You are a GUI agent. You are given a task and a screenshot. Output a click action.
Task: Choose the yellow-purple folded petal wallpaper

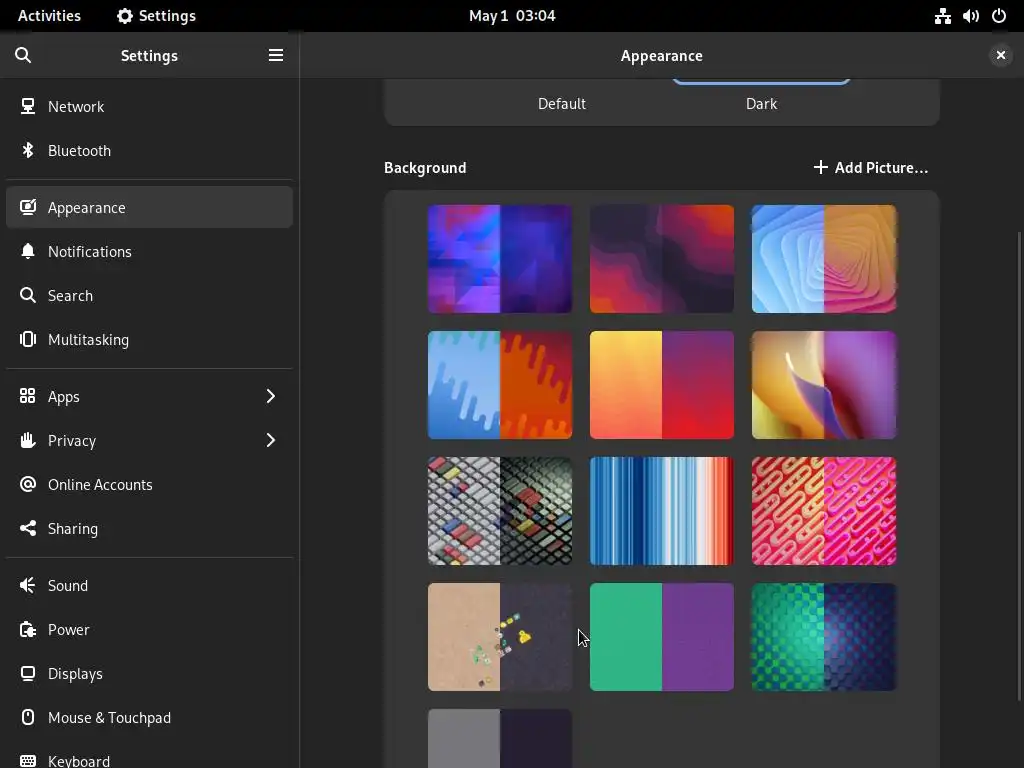pos(824,385)
